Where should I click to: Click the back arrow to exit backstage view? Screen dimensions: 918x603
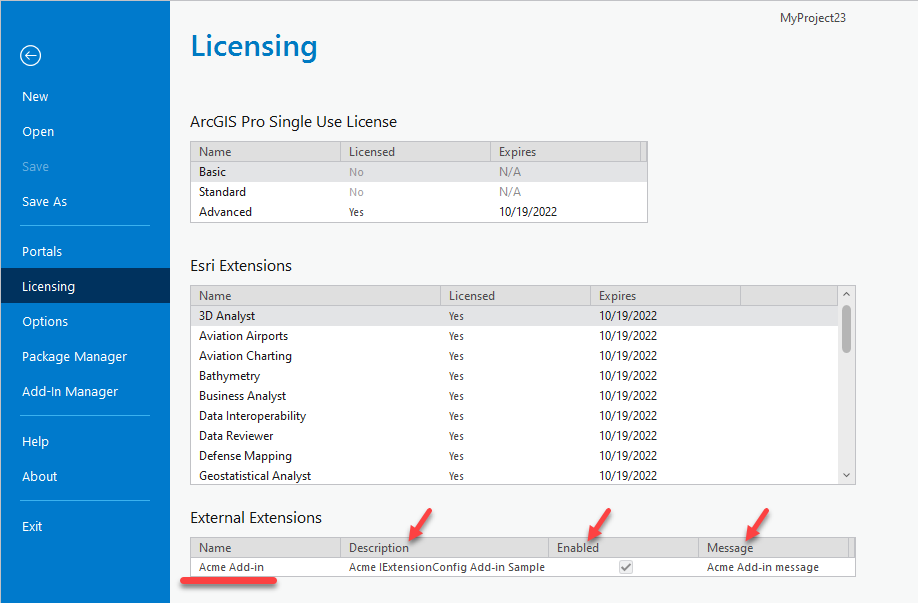click(30, 56)
